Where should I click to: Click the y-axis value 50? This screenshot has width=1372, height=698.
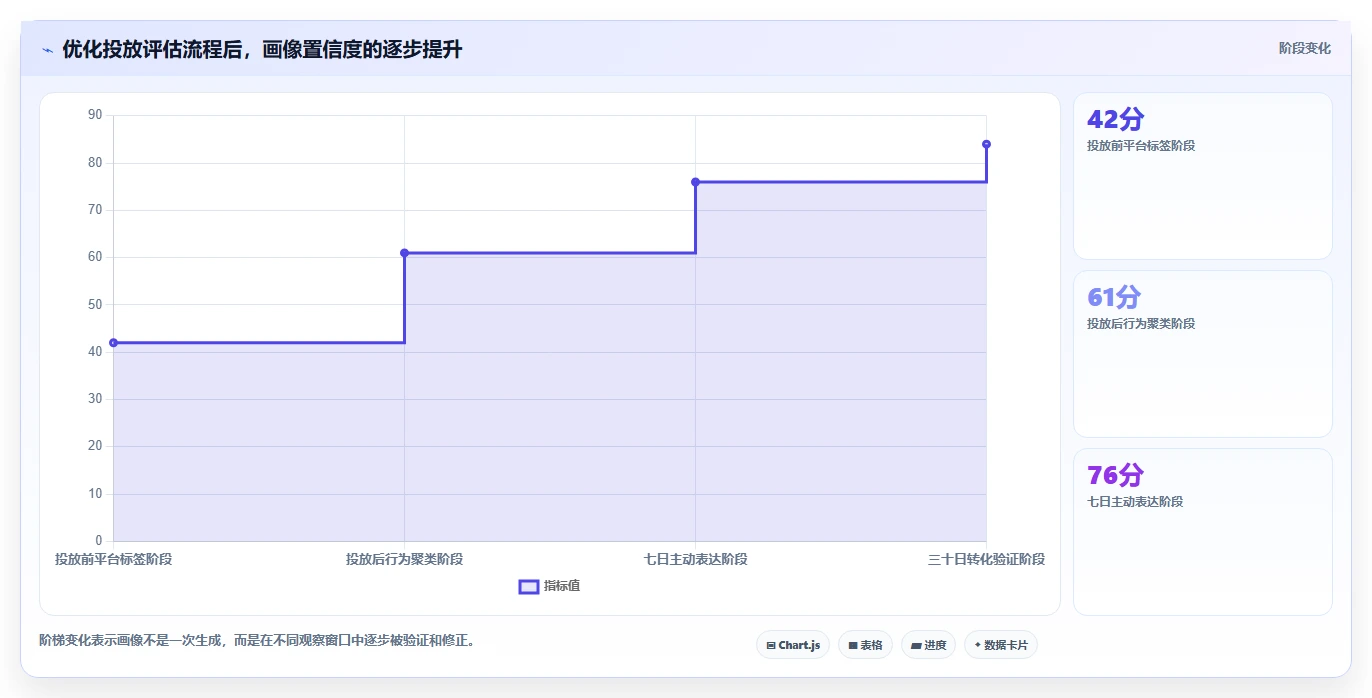(95, 304)
